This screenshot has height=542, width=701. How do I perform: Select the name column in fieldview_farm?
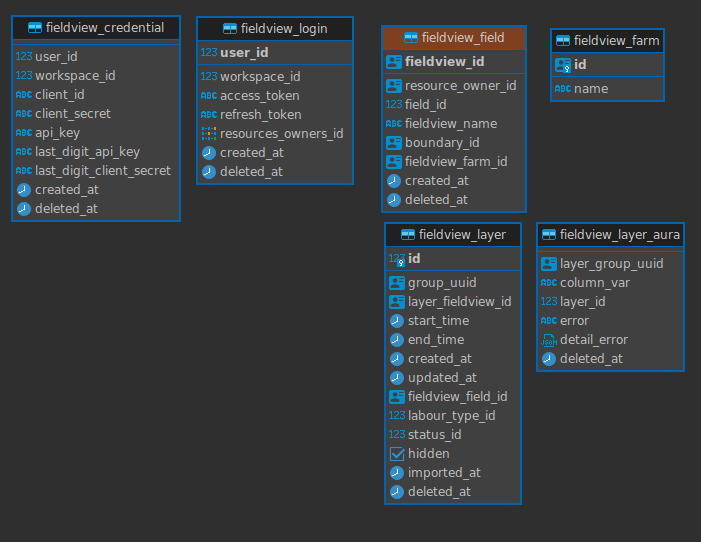(607, 89)
